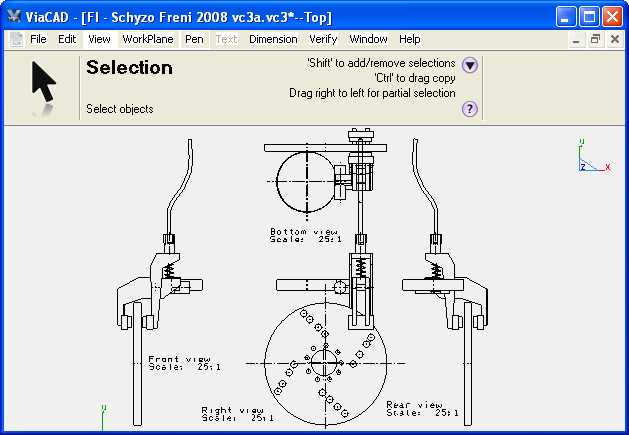Minimize the inner document window
This screenshot has width=629, height=435.
(576, 39)
